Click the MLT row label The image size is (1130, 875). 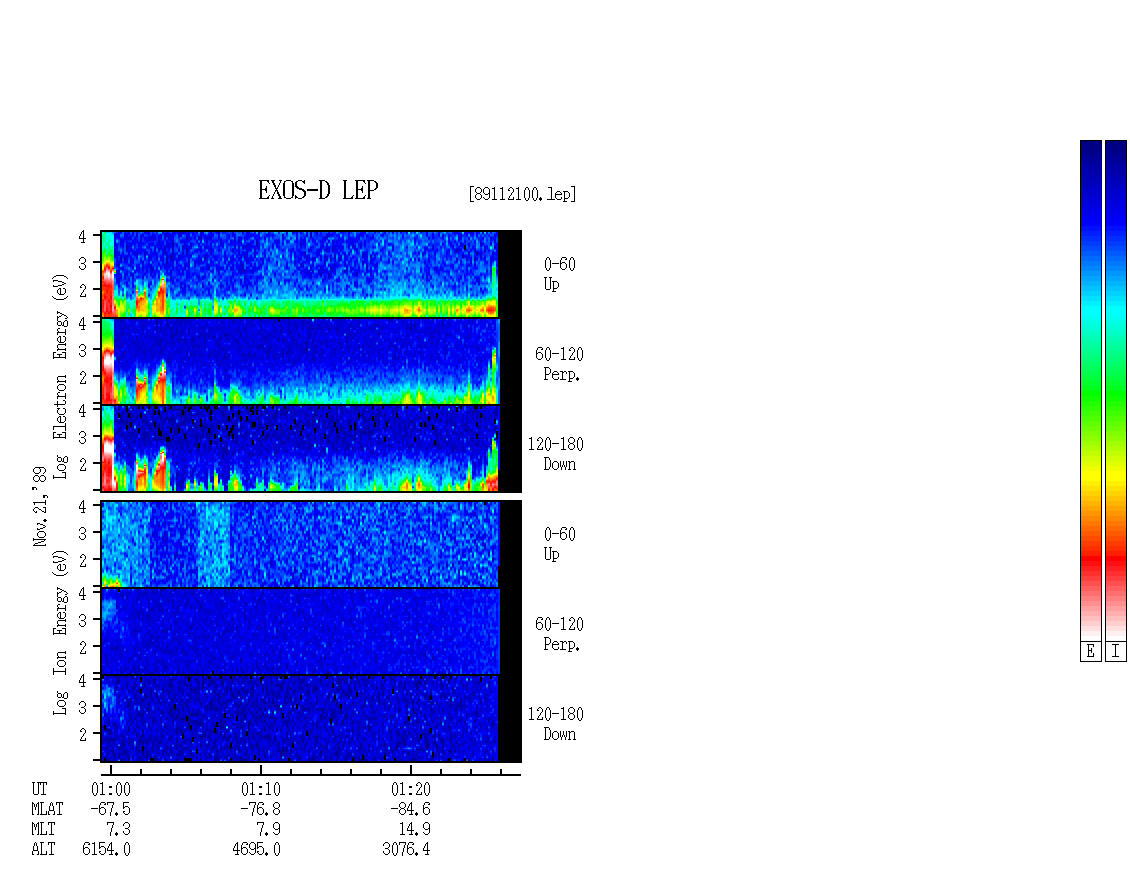click(43, 830)
